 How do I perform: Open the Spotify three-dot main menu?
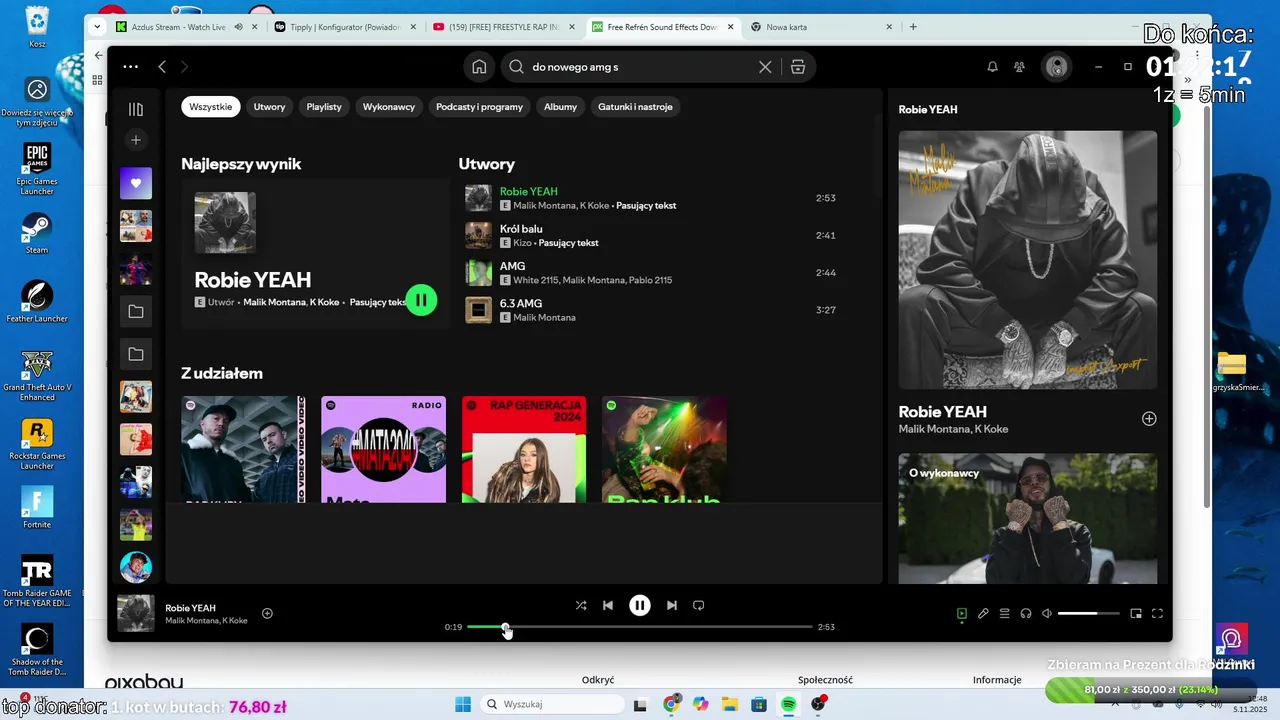click(130, 67)
